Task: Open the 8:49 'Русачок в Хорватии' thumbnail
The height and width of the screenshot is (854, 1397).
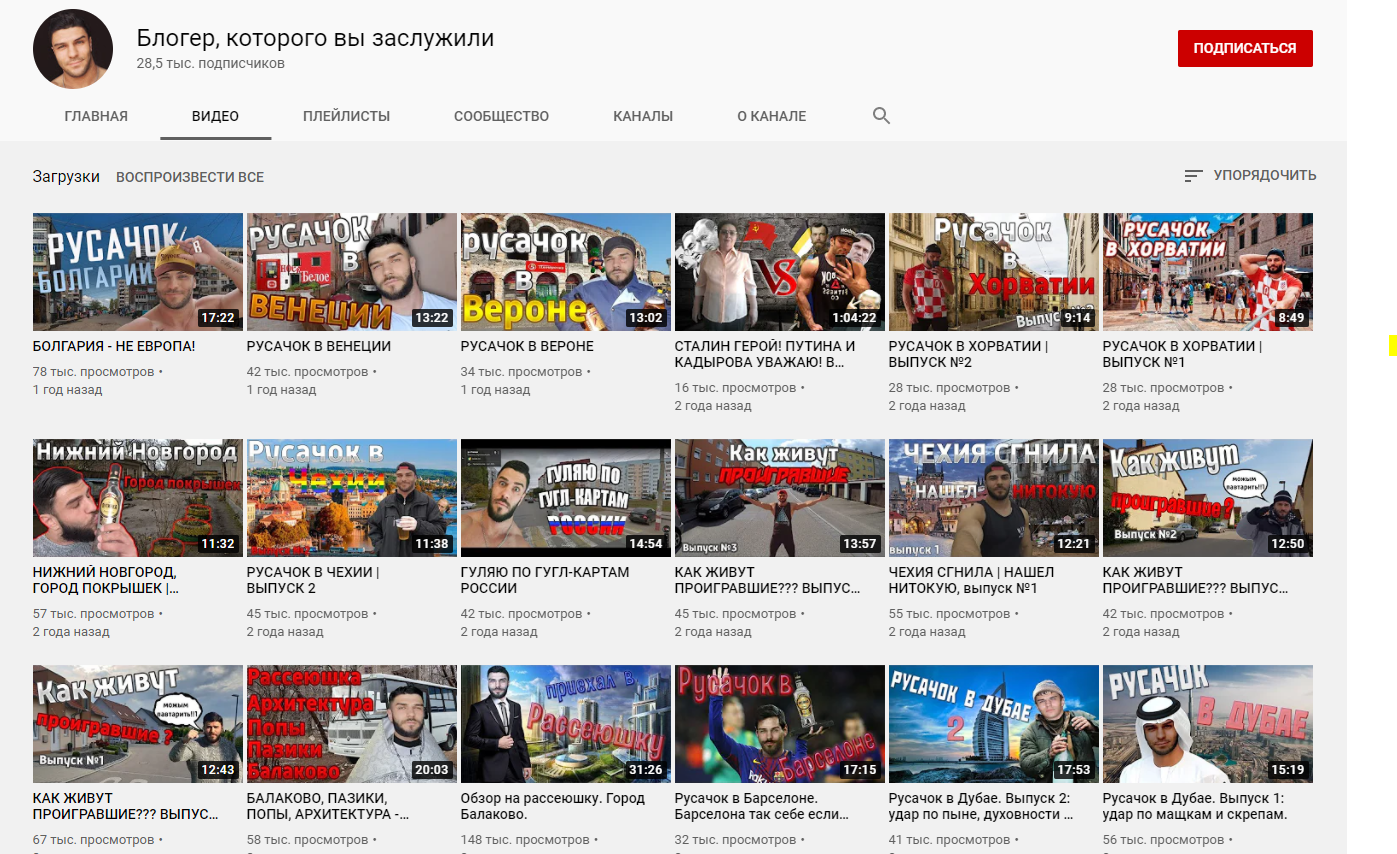Action: click(1208, 272)
